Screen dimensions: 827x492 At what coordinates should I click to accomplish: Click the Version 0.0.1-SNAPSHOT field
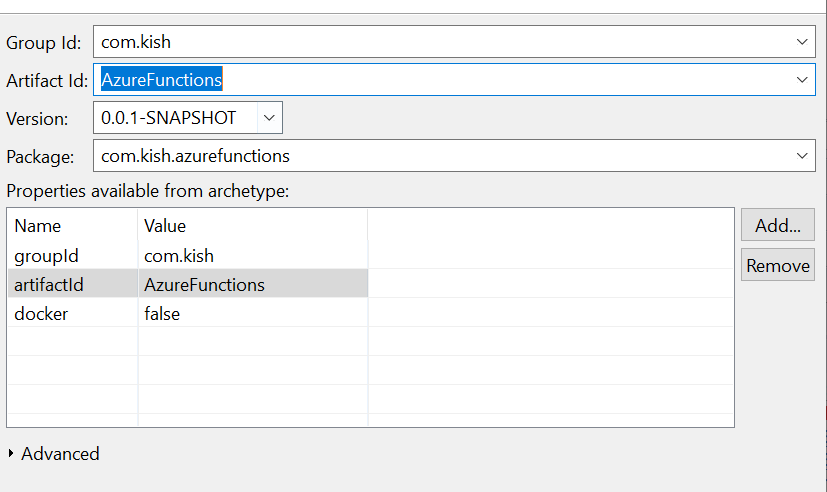[176, 118]
